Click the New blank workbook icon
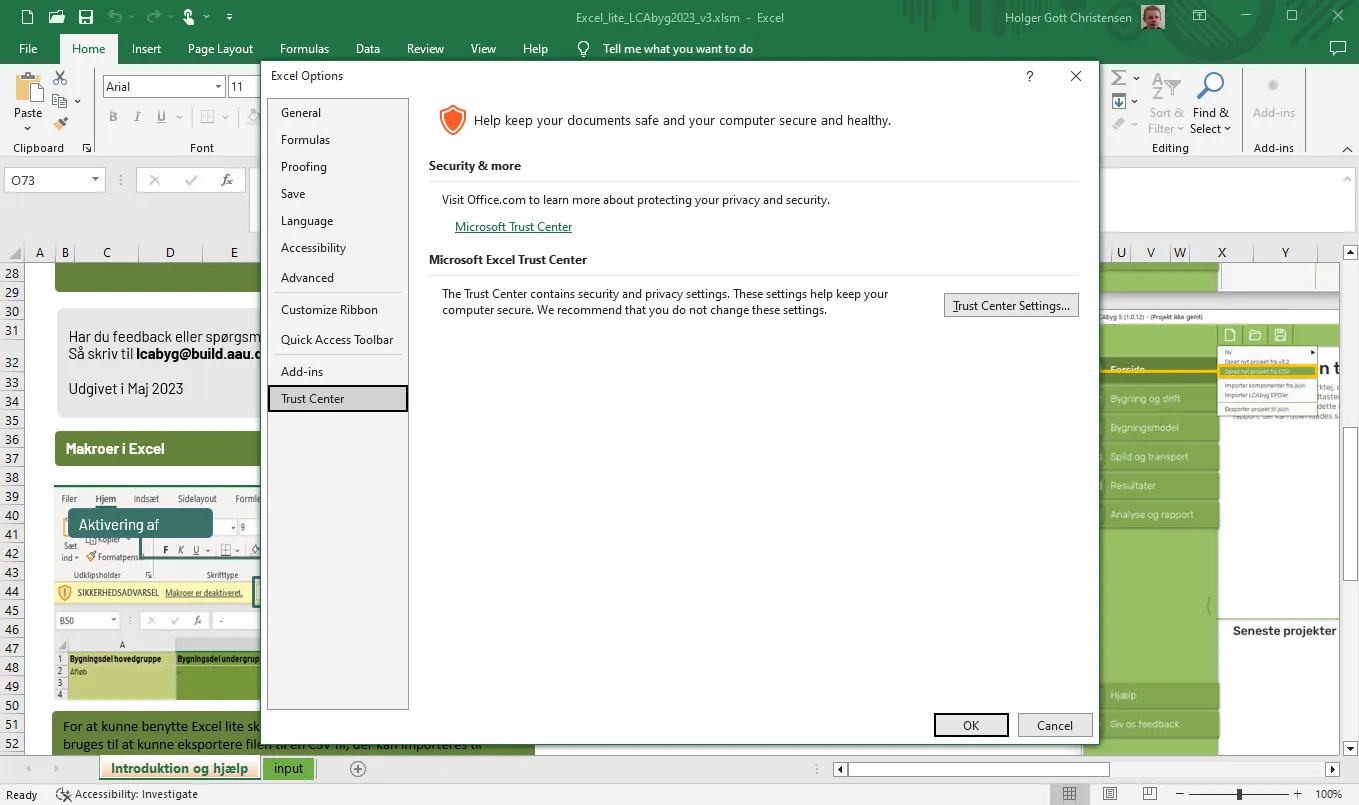1359x805 pixels. 27,17
